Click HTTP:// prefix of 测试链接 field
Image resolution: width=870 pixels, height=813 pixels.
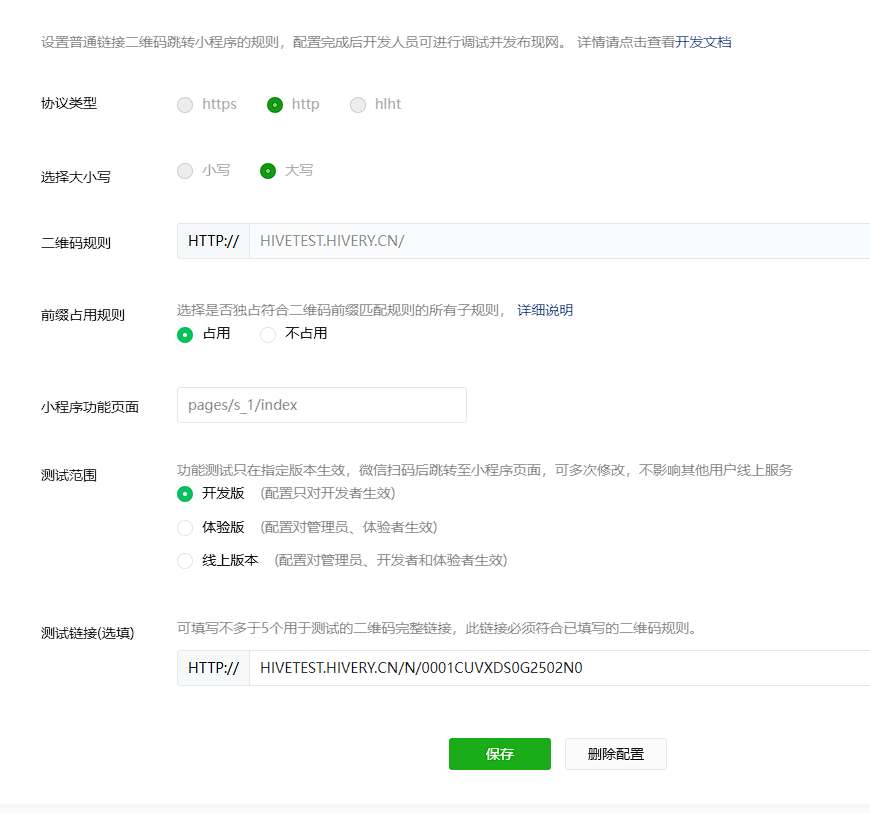214,668
